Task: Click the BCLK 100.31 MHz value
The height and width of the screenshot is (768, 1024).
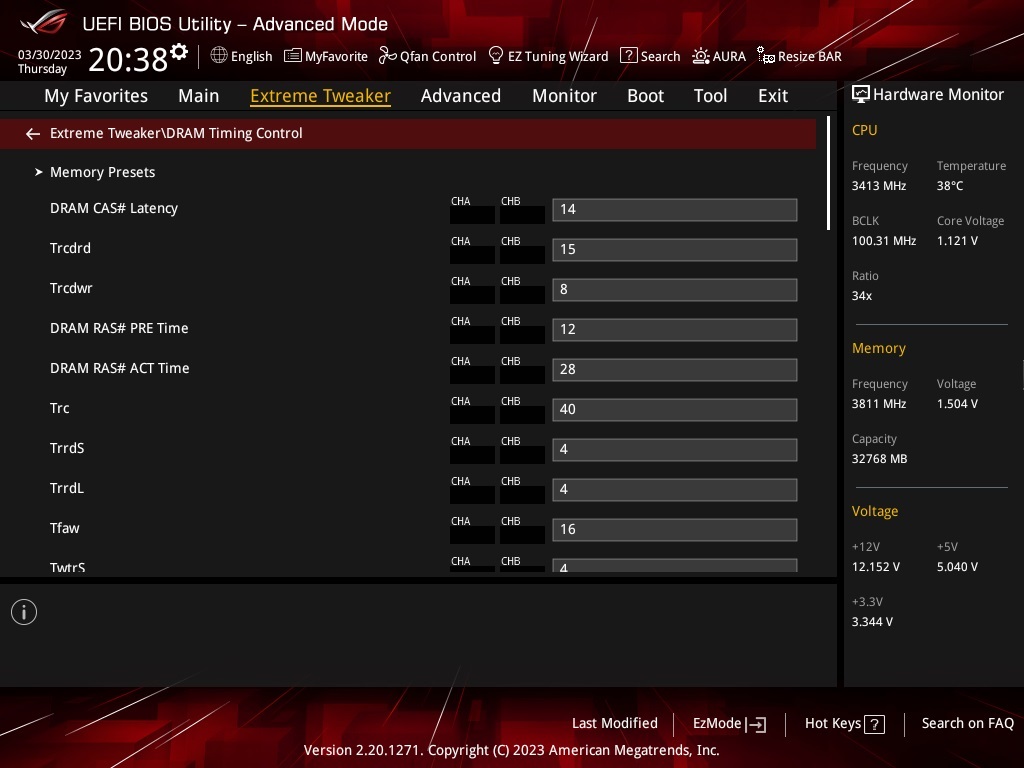Action: (x=884, y=240)
